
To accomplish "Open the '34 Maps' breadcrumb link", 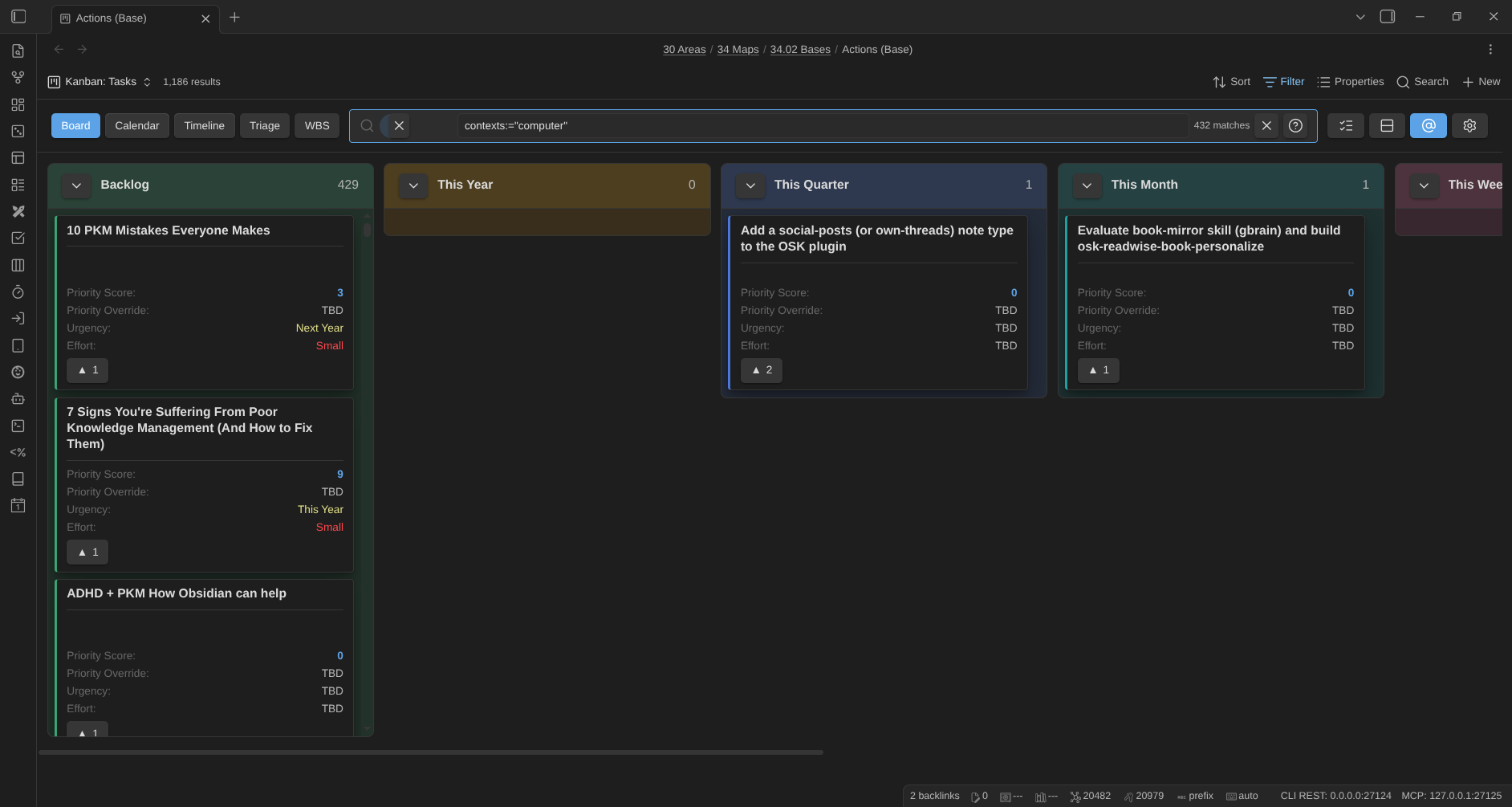I will point(738,50).
